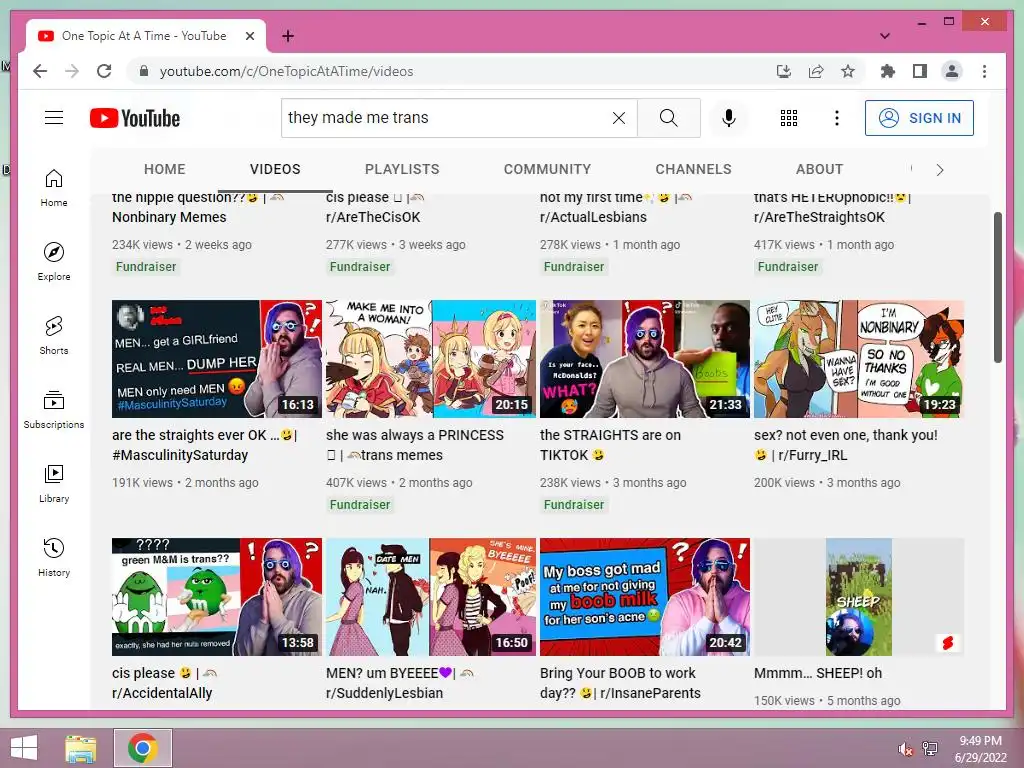Click the YouTube logo
The height and width of the screenshot is (768, 1024).
point(135,118)
